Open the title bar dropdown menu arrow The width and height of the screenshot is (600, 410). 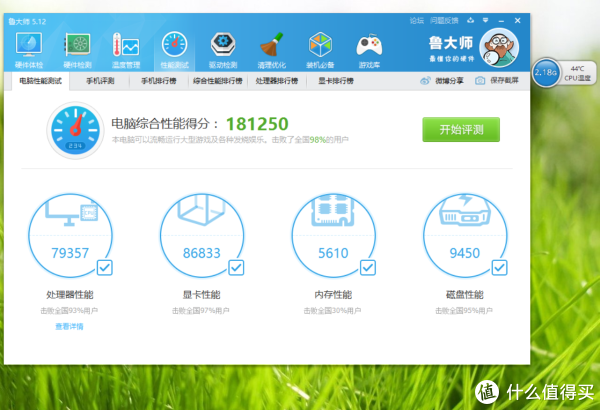pyautogui.click(x=485, y=20)
